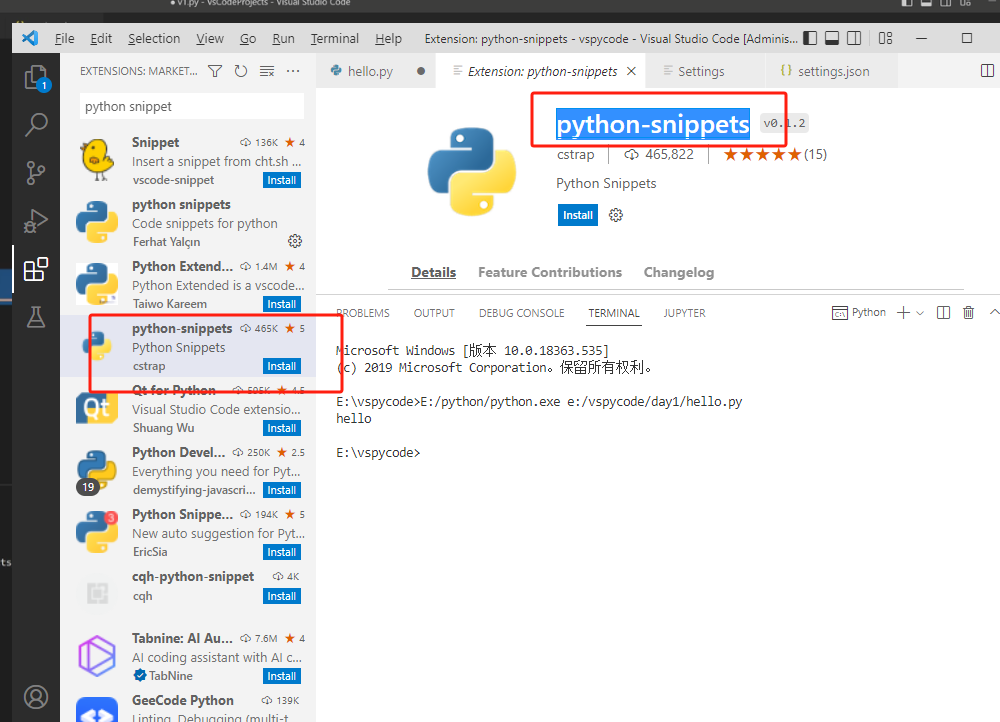Select the GeeCode Python extension entry
The height and width of the screenshot is (722, 1000).
click(189, 707)
